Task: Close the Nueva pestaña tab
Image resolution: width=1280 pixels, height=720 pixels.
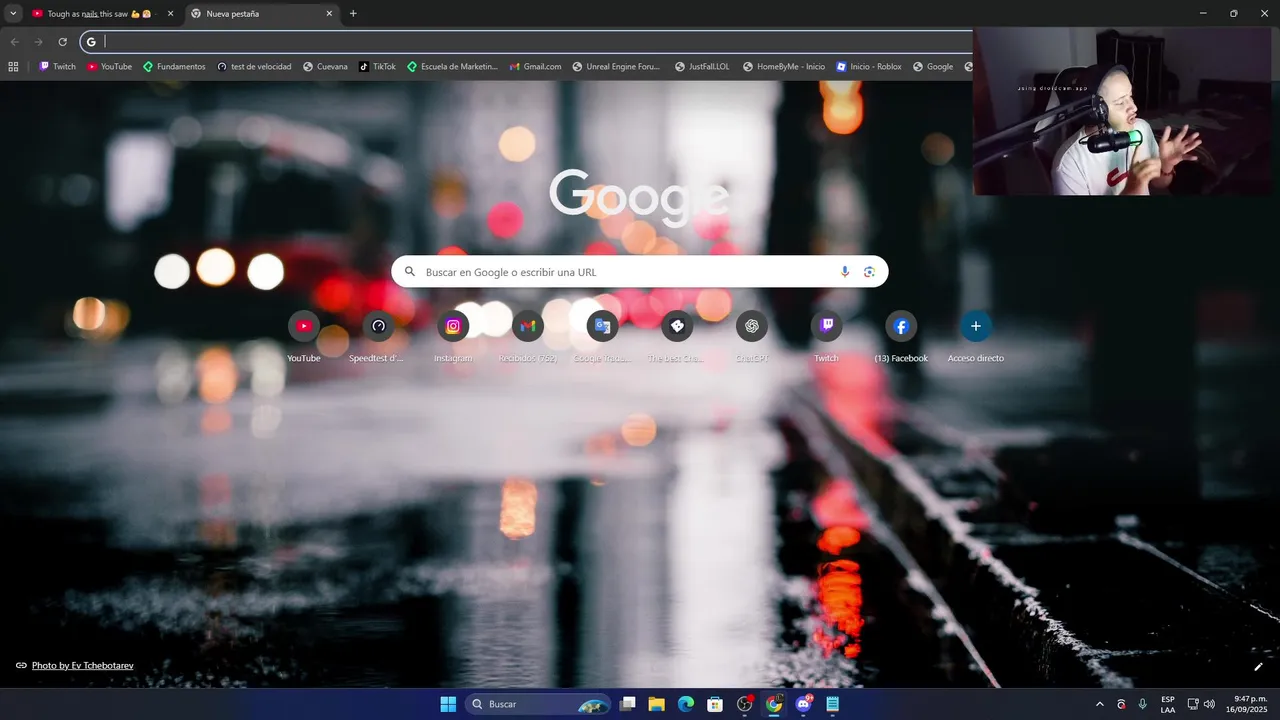Action: click(x=329, y=14)
